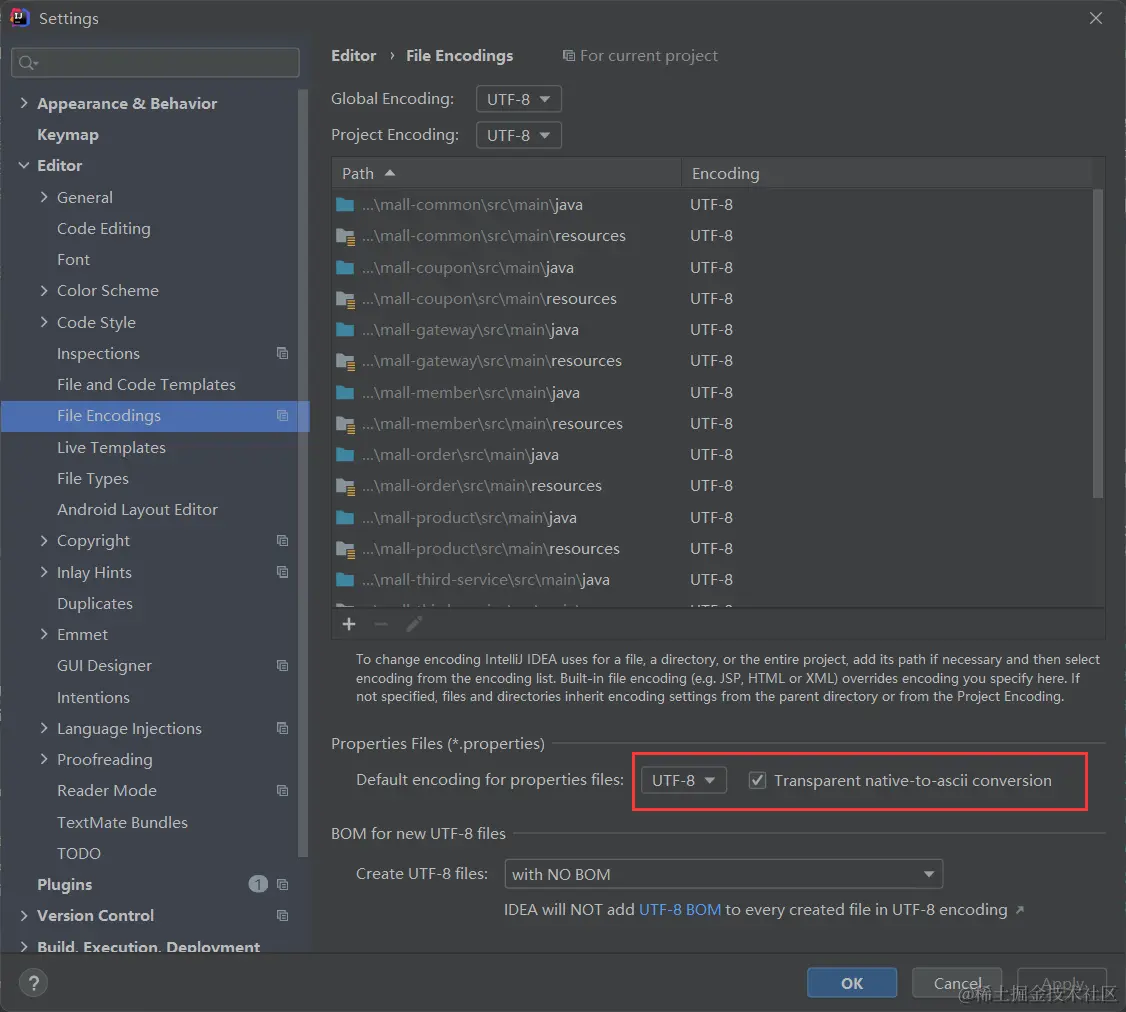The width and height of the screenshot is (1126, 1012).
Task: Click the Cancel button
Action: pos(957,983)
